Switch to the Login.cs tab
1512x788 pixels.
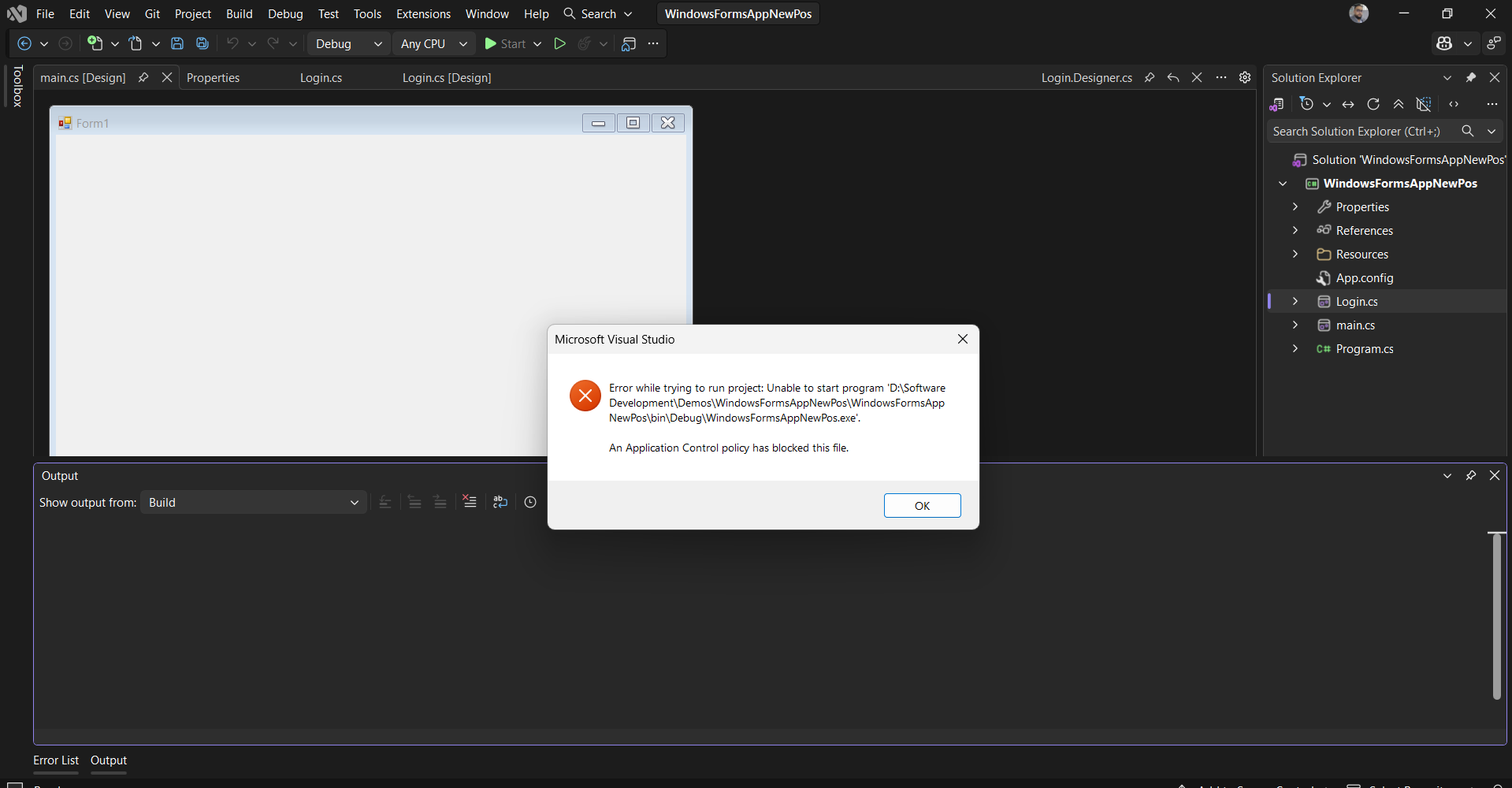tap(321, 77)
